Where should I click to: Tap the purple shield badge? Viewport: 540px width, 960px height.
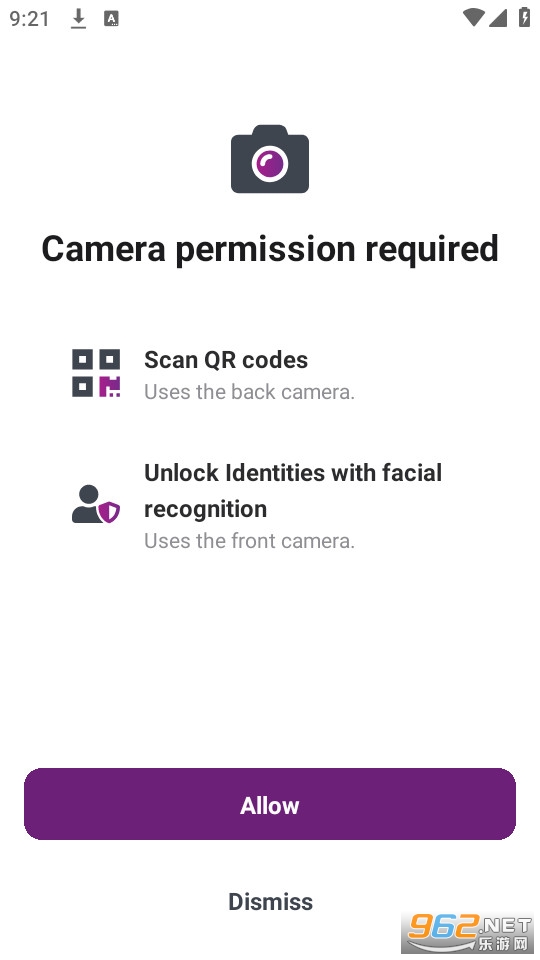pos(110,512)
